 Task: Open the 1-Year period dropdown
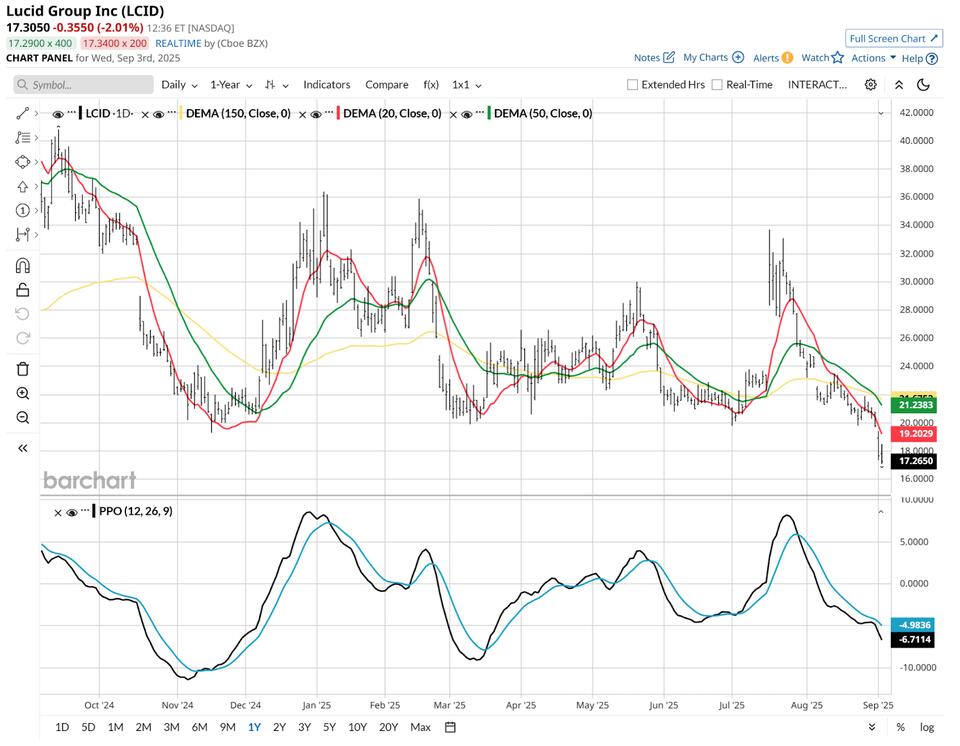click(x=231, y=85)
